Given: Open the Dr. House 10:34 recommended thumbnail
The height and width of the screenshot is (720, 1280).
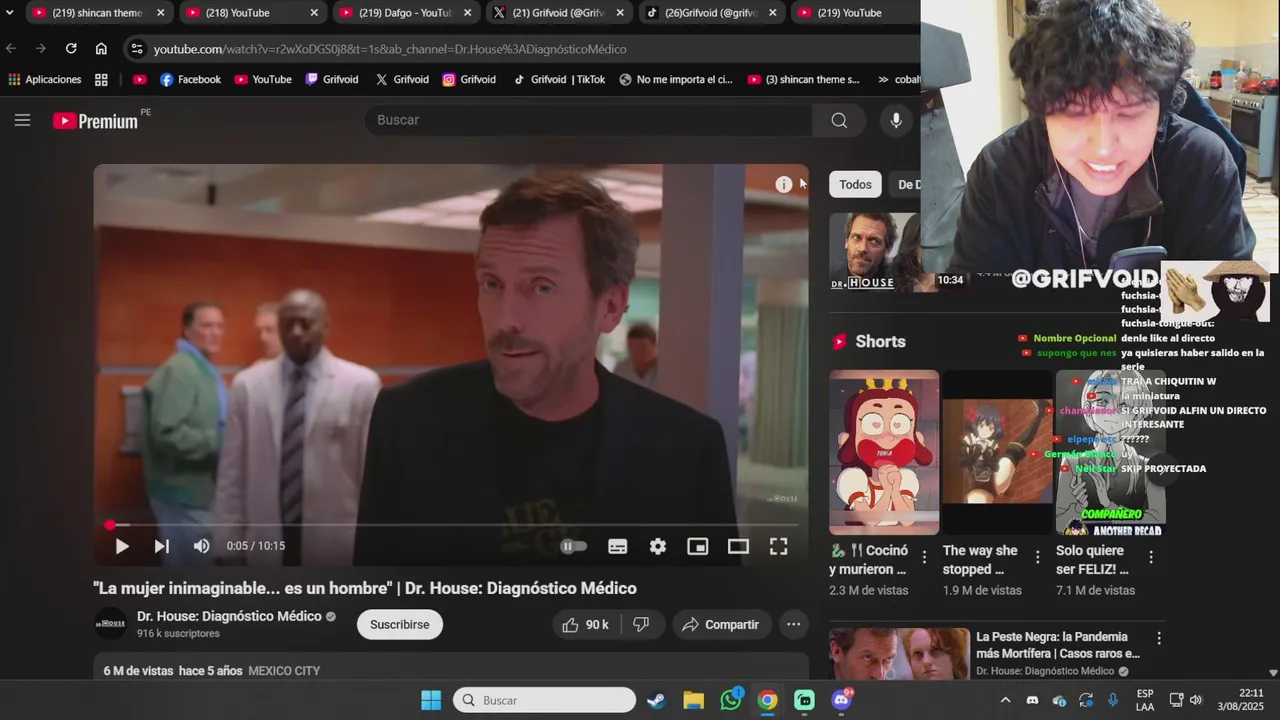Looking at the screenshot, I should coord(874,252).
